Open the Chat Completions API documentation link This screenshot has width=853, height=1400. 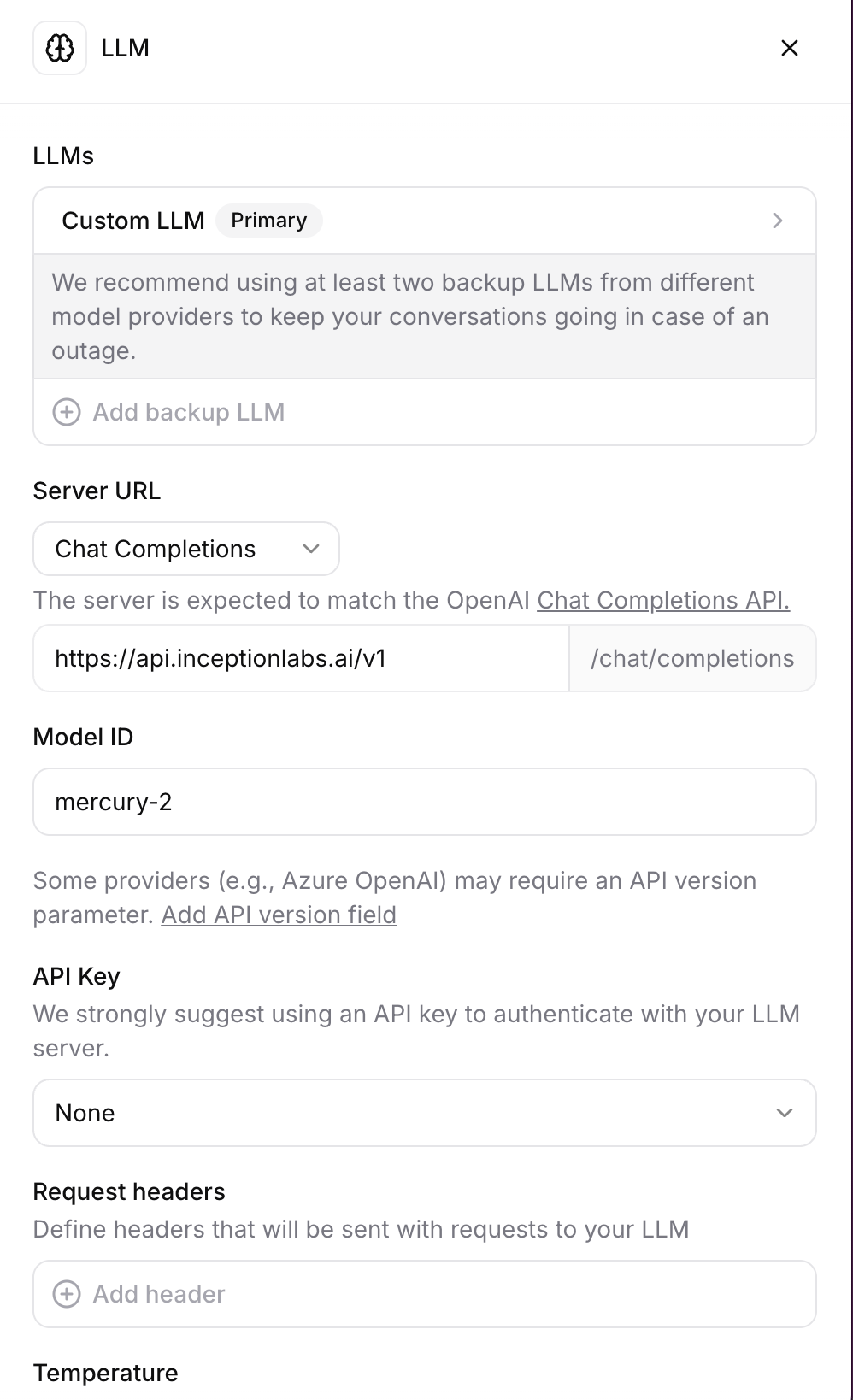coord(663,600)
